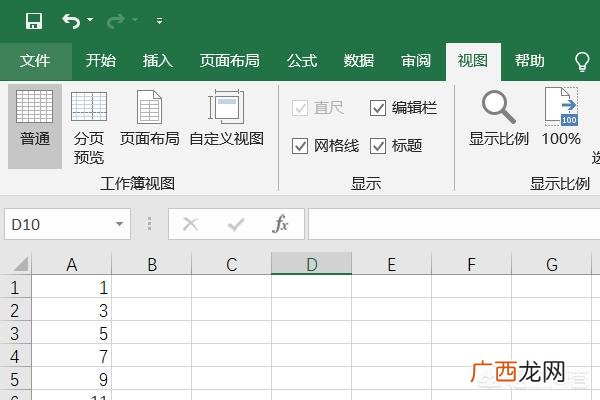The width and height of the screenshot is (600, 400).
Task: Click cell A2 containing 3
Action: point(72,310)
